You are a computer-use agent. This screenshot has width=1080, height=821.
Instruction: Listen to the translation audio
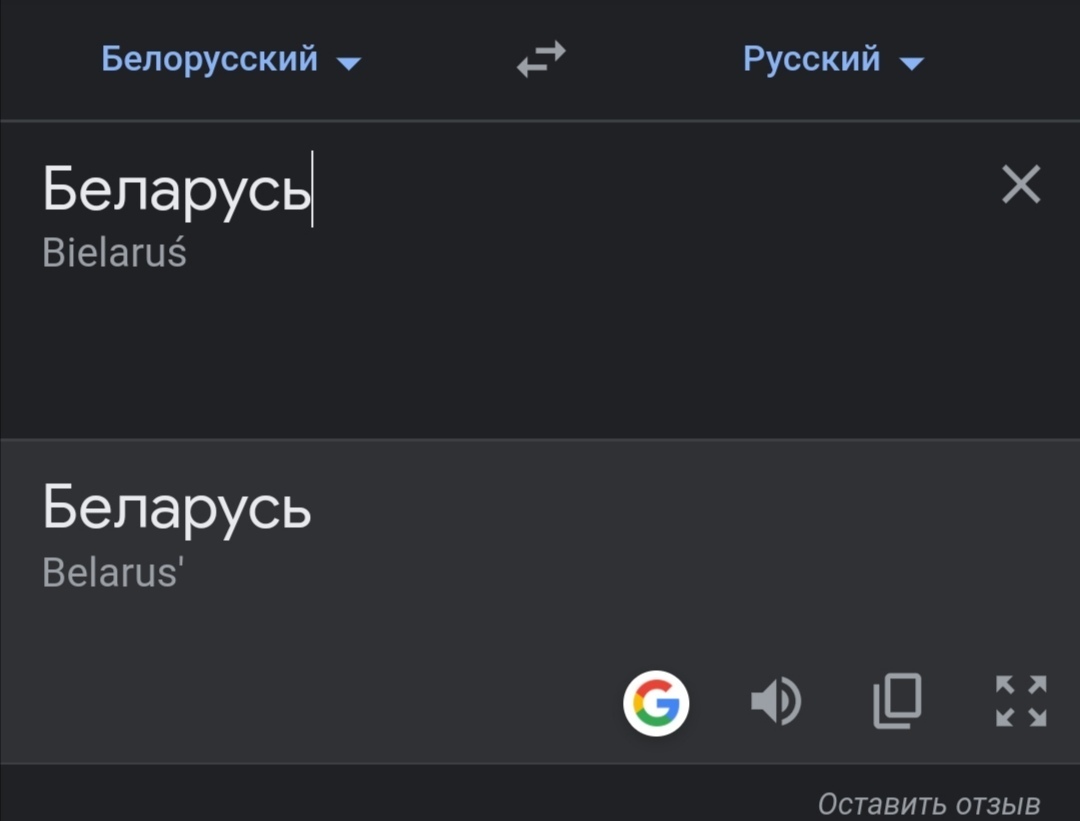pyautogui.click(x=775, y=701)
